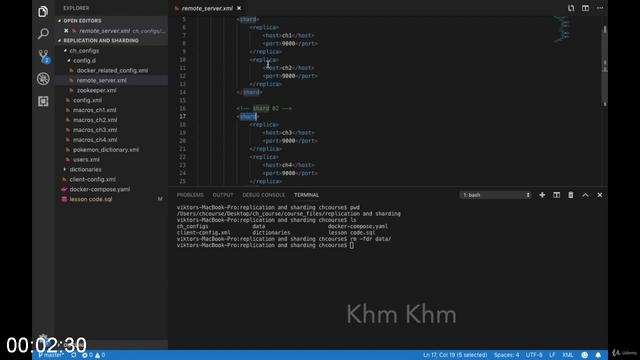The image size is (640, 360).
Task: Change language mode from XML
Action: point(568,355)
